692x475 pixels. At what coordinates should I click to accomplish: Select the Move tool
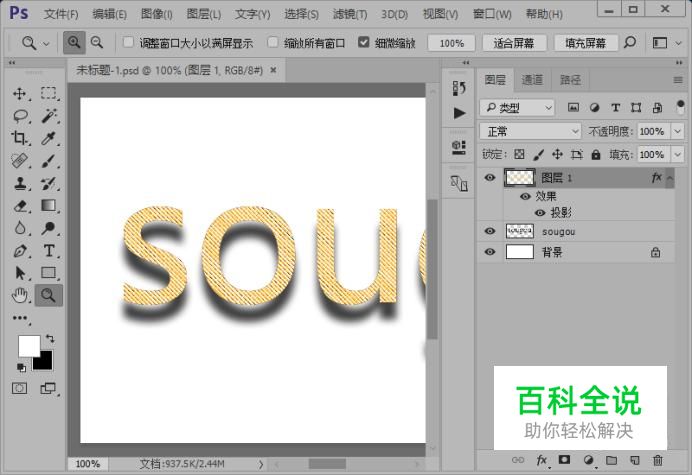pyautogui.click(x=19, y=94)
